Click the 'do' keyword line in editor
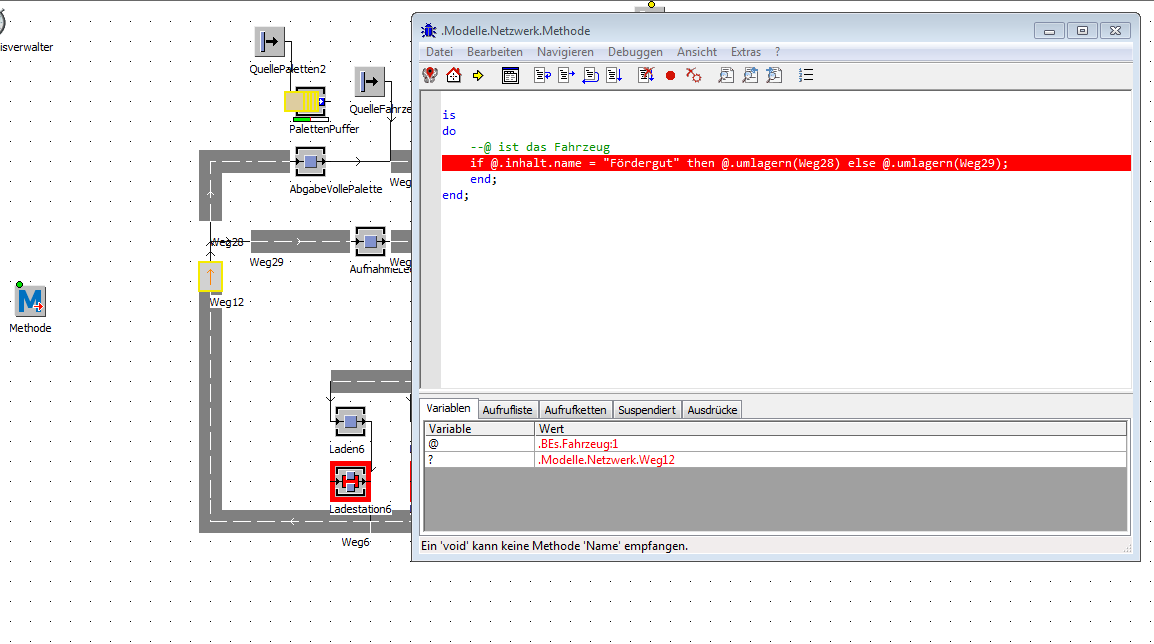The width and height of the screenshot is (1154, 644). (x=449, y=131)
